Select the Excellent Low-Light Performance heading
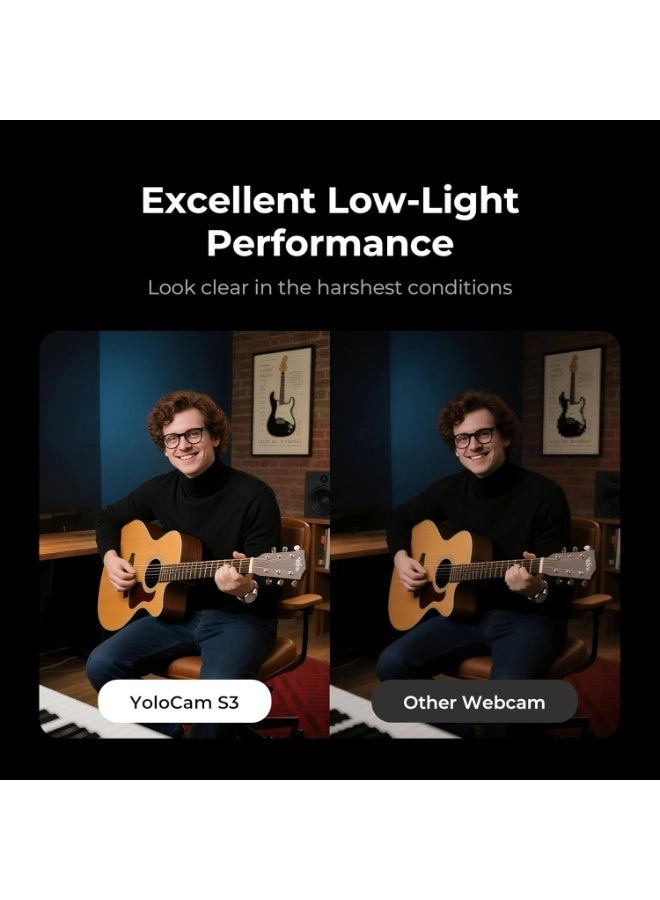The height and width of the screenshot is (900, 660). (x=330, y=221)
